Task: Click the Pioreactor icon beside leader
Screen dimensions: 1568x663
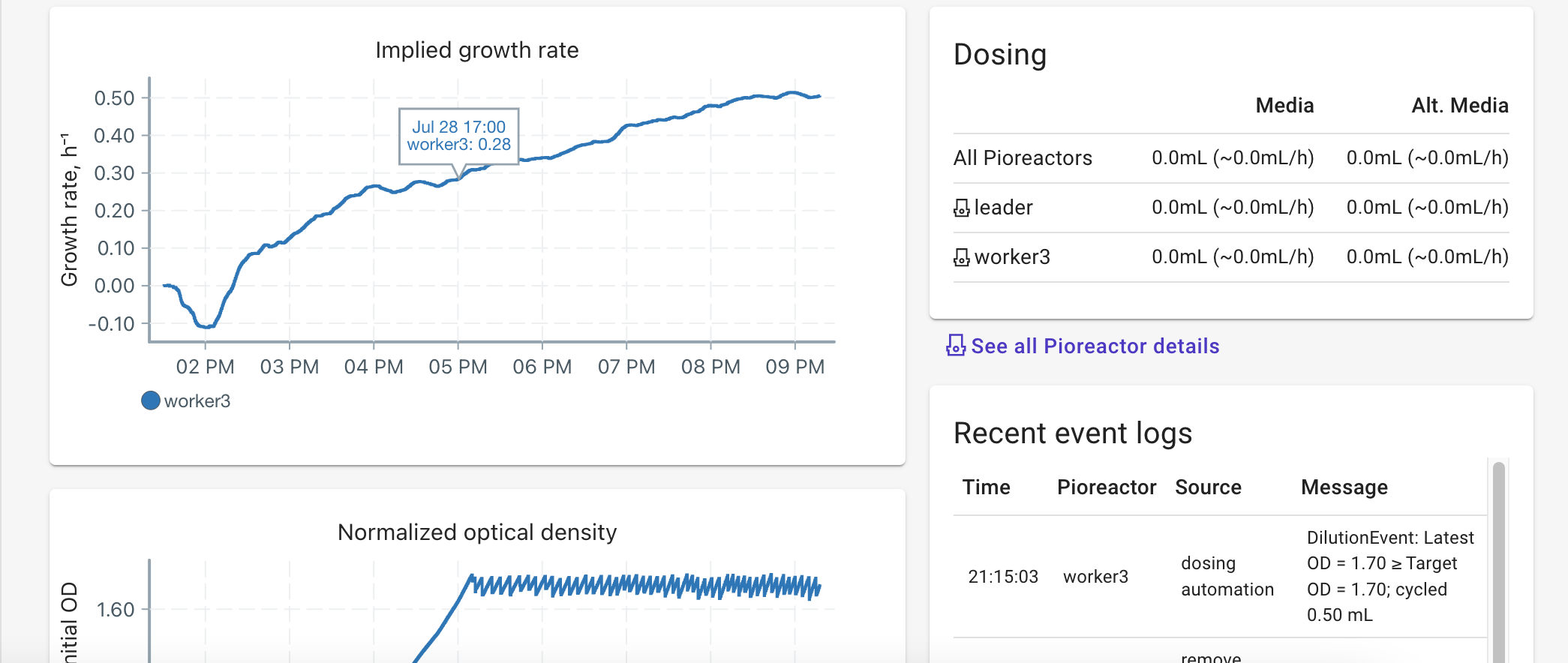Action: point(961,207)
